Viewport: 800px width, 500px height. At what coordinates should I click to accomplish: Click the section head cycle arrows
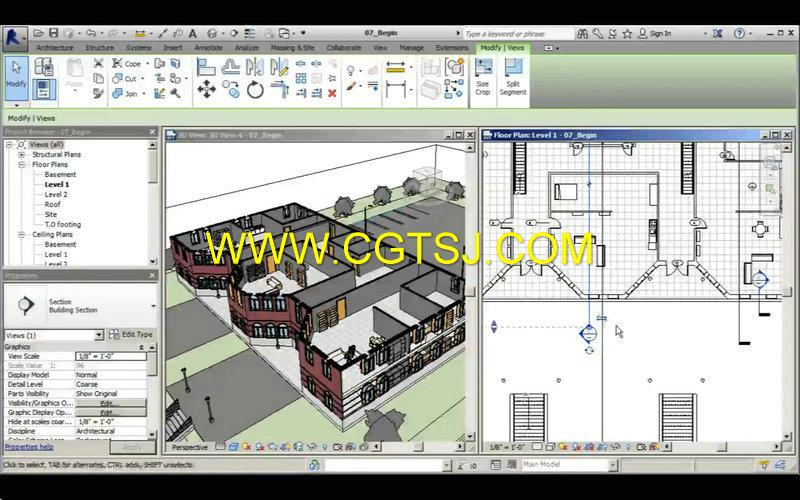click(x=589, y=351)
